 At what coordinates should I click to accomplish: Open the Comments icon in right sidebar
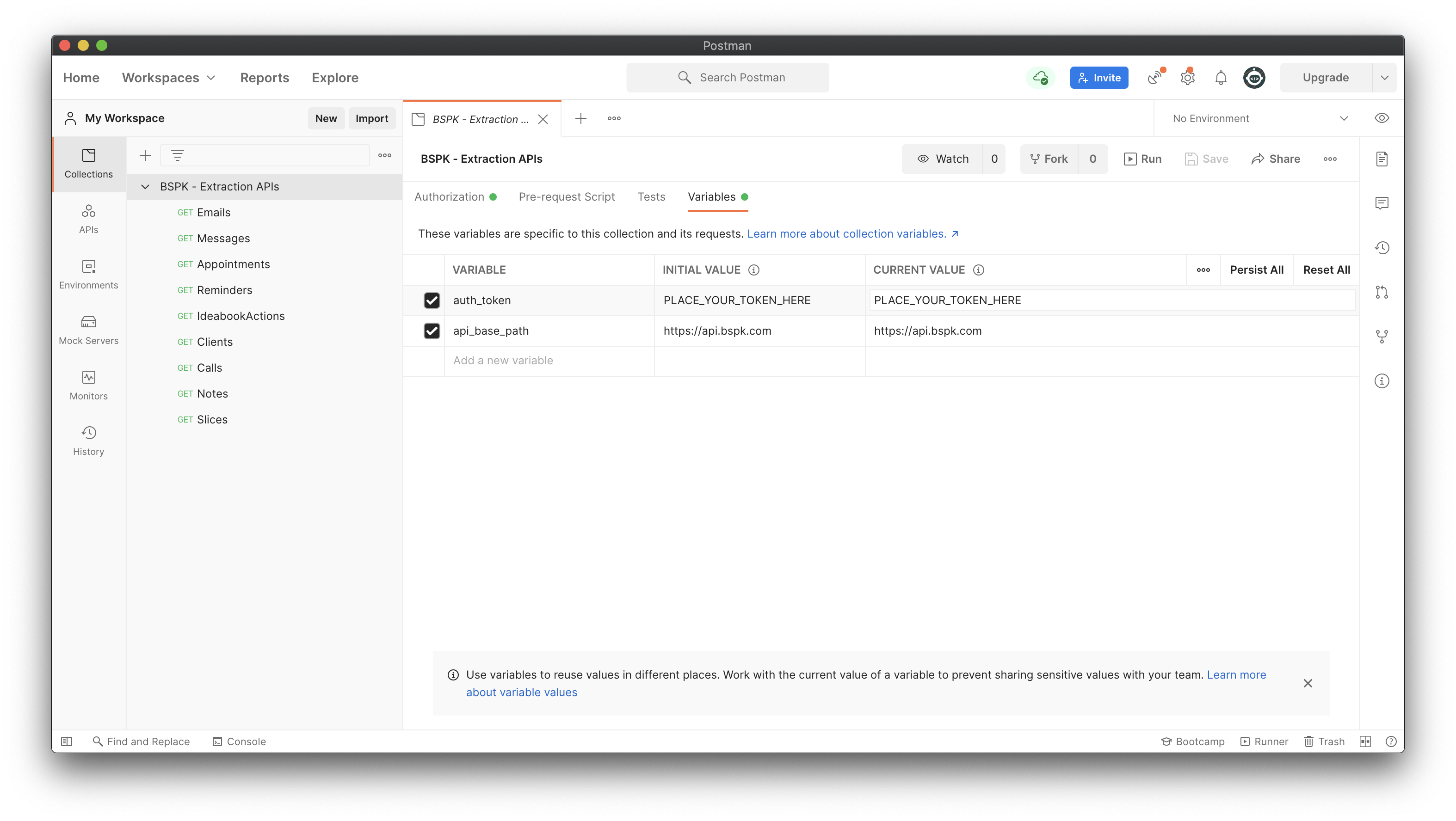coord(1382,203)
